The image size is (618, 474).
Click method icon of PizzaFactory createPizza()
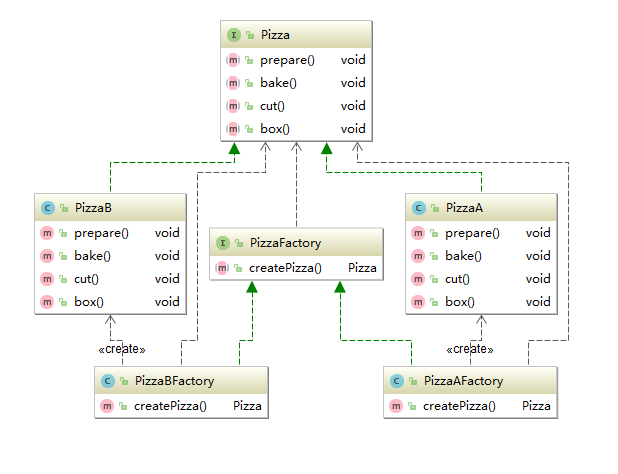(x=222, y=268)
